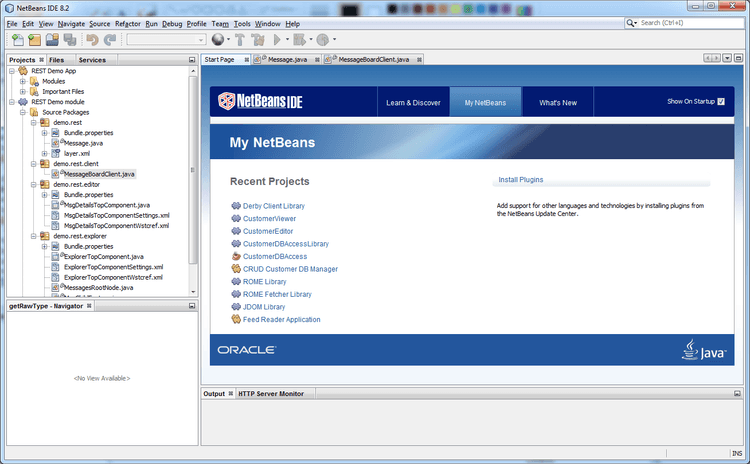The width and height of the screenshot is (750, 464).
Task: Select MessagesRootNode.java in tree
Action: tap(99, 288)
